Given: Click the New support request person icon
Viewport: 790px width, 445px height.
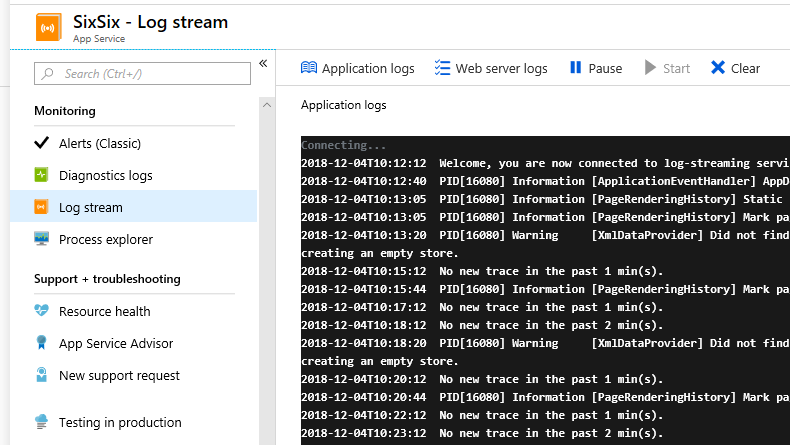Looking at the screenshot, I should tap(41, 374).
